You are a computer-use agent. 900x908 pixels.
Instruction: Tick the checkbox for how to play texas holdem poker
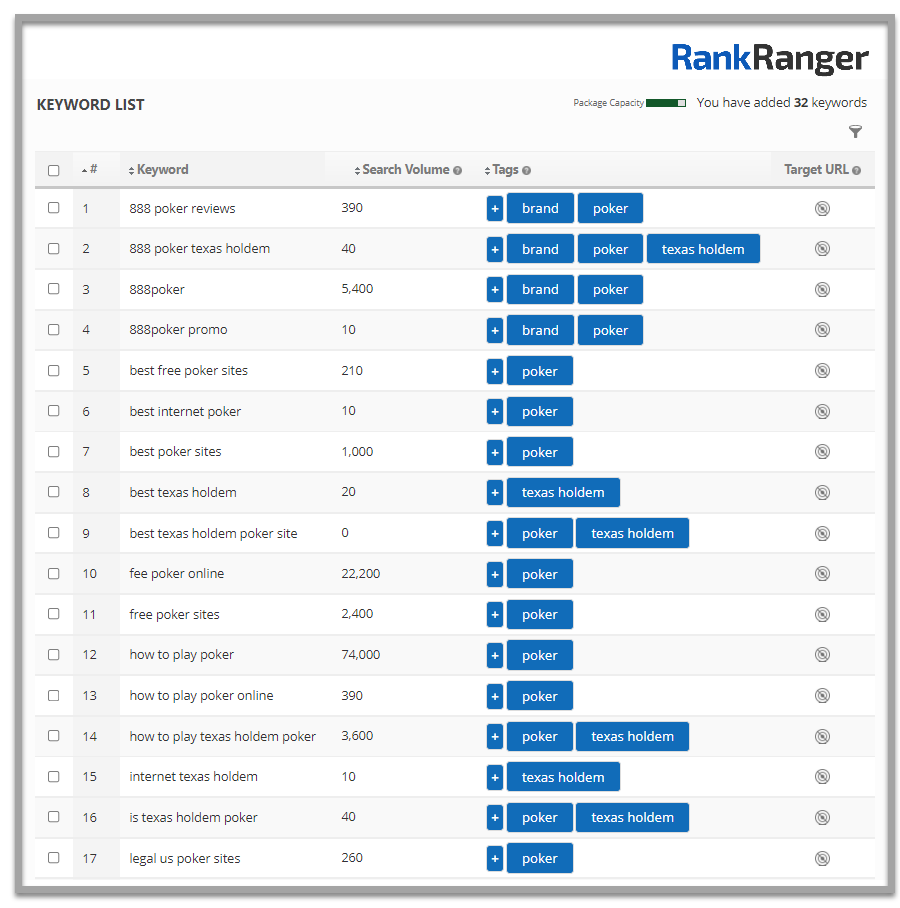coord(53,735)
